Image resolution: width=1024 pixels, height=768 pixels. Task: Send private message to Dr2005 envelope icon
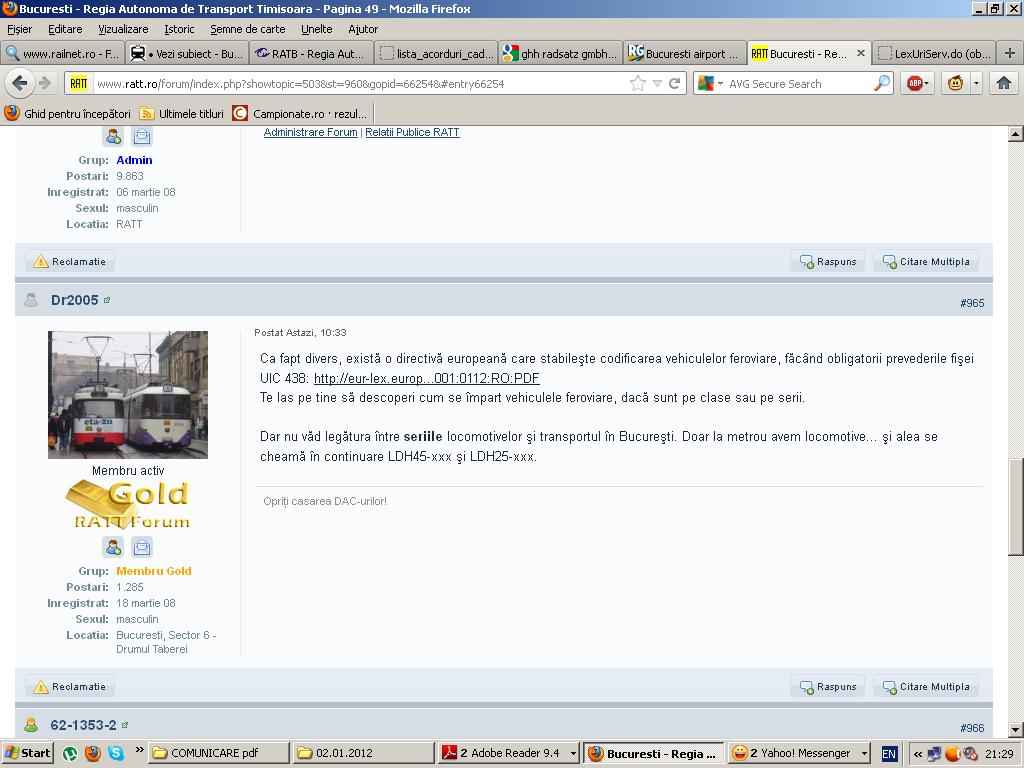142,547
